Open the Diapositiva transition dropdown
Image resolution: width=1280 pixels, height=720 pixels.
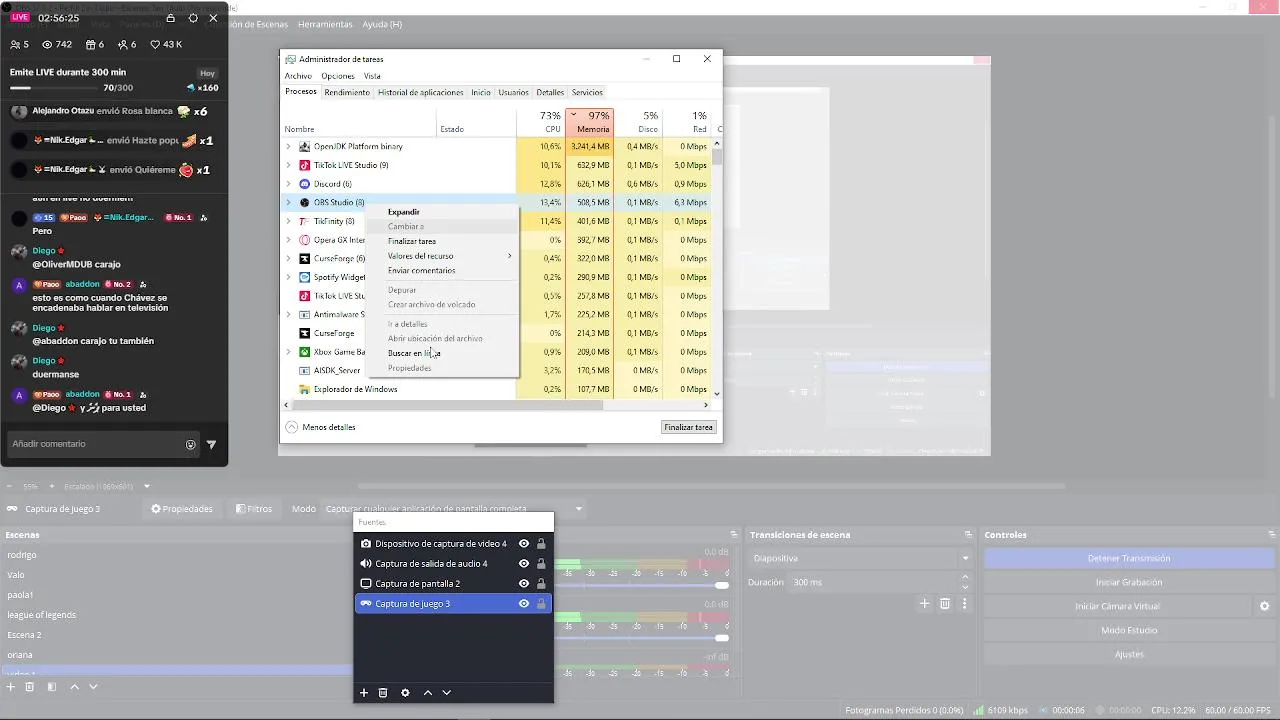pyautogui.click(x=861, y=558)
